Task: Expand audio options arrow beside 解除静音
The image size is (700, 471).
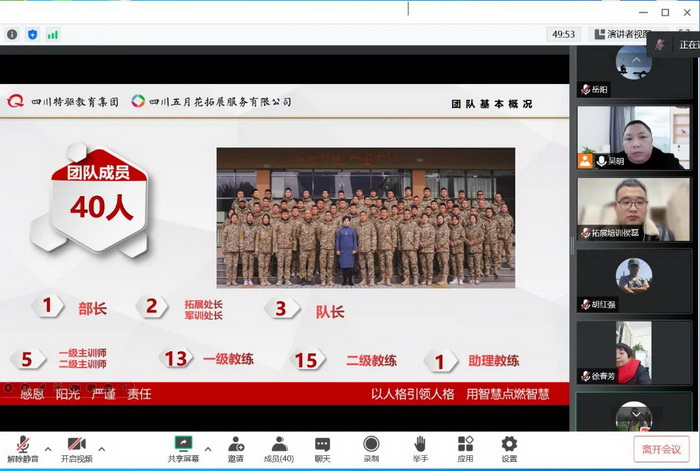Action: point(48,449)
